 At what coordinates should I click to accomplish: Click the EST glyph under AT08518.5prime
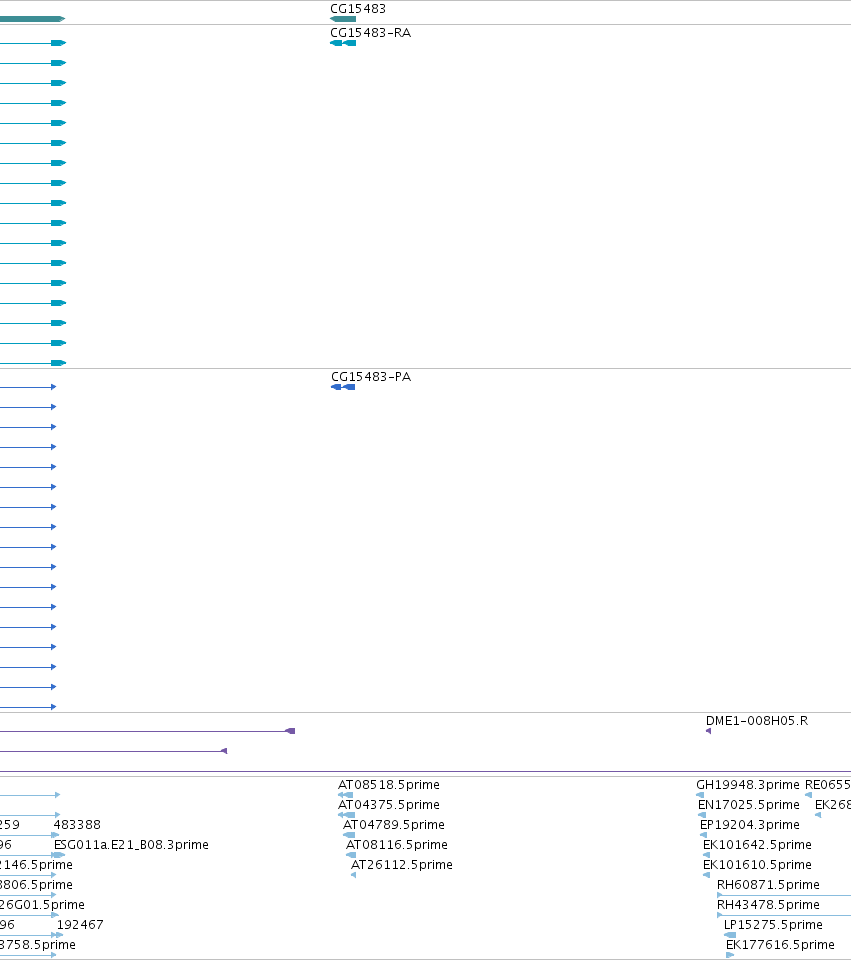pyautogui.click(x=345, y=795)
